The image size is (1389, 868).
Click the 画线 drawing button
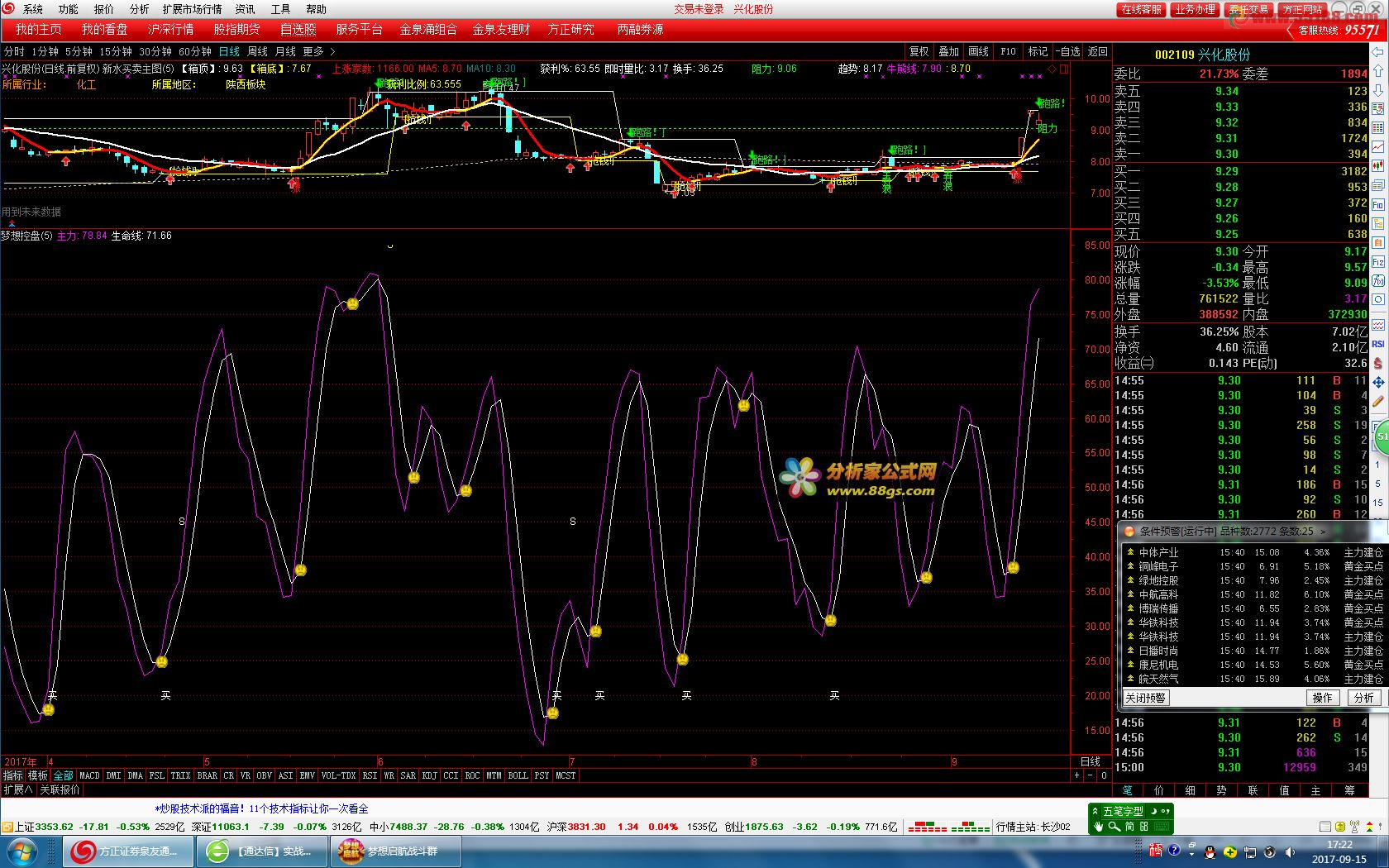coord(978,51)
